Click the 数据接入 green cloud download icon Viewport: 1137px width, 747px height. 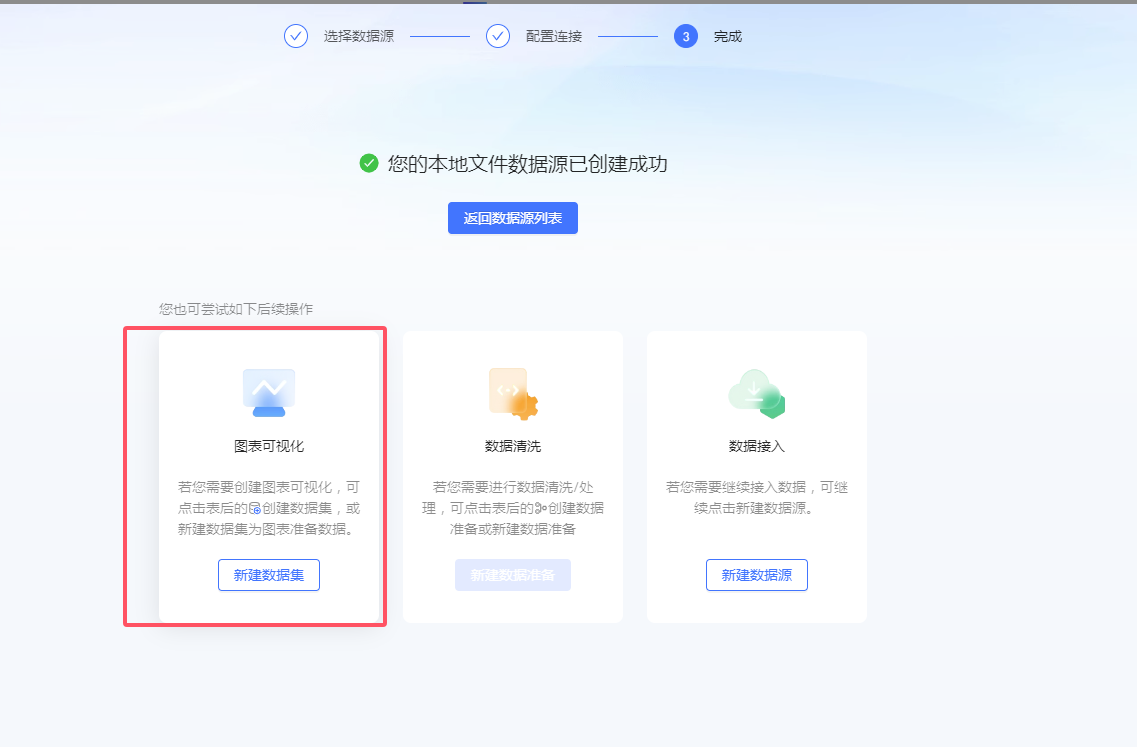pyautogui.click(x=756, y=394)
